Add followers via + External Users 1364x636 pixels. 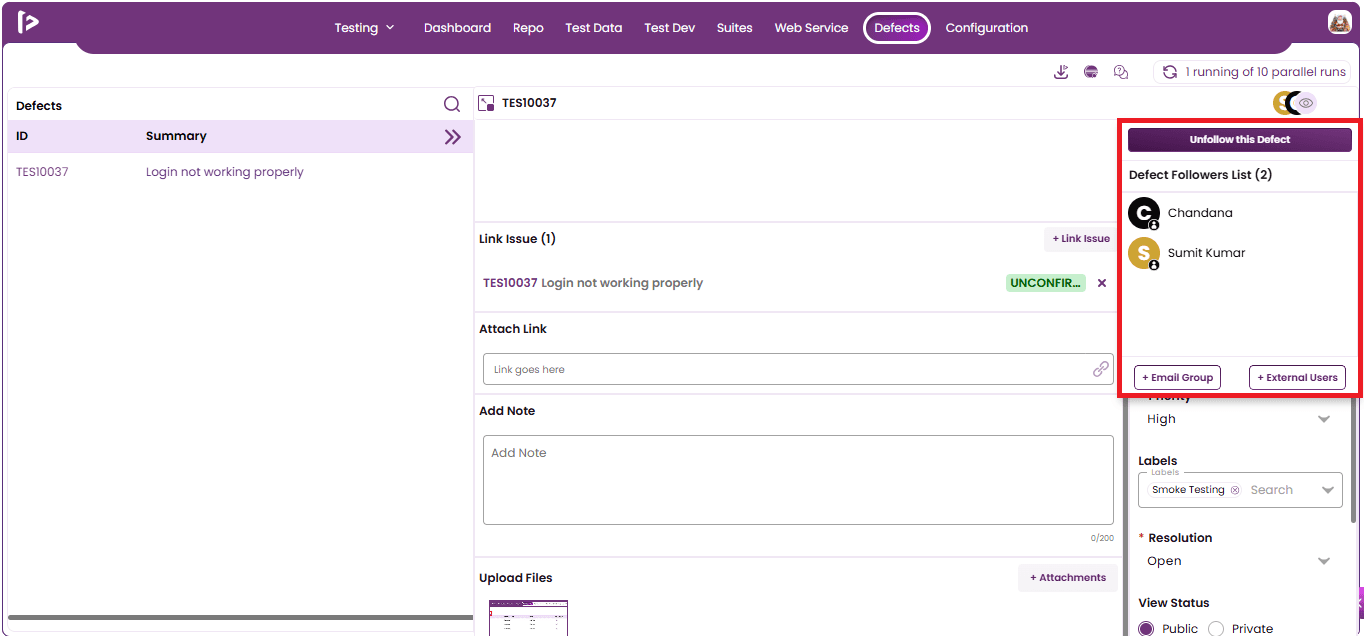coord(1297,378)
